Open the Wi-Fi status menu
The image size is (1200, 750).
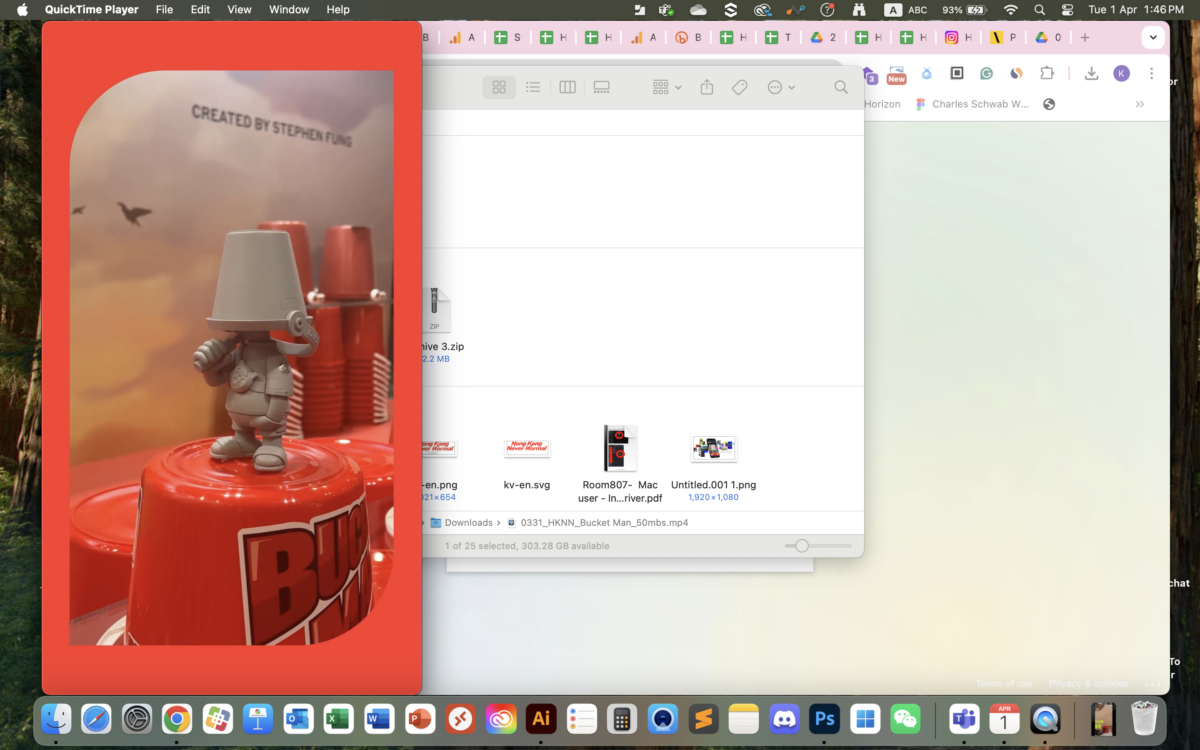1010,9
